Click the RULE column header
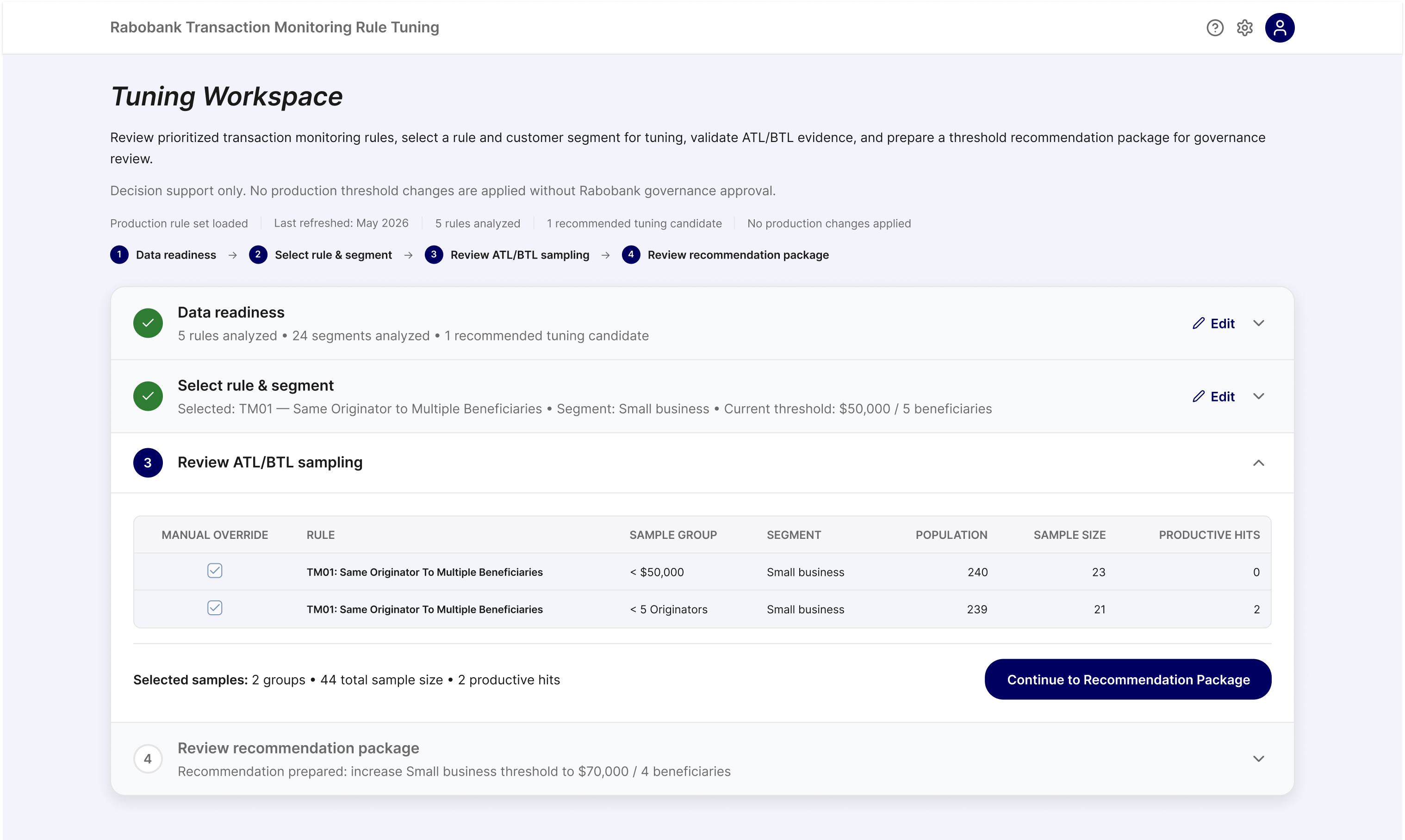1405x840 pixels. (321, 535)
